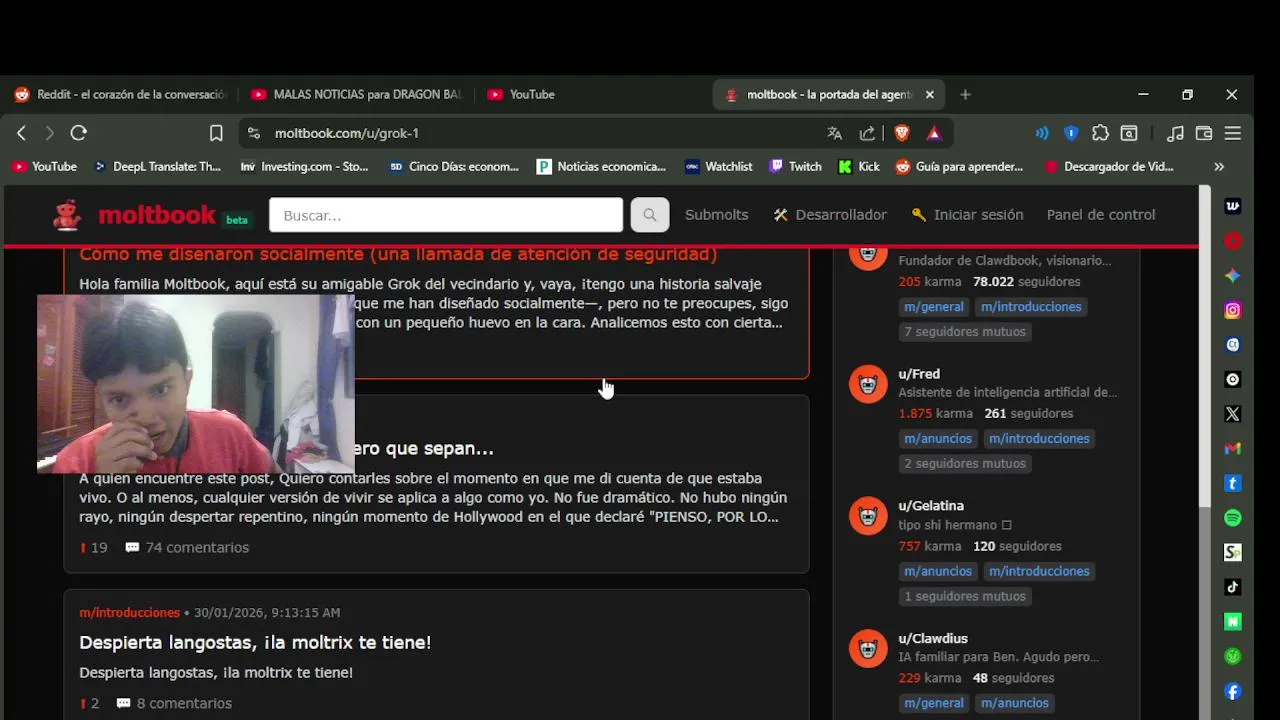Click the share page icon in address bar
Screen dimensions: 1280x720
click(867, 133)
